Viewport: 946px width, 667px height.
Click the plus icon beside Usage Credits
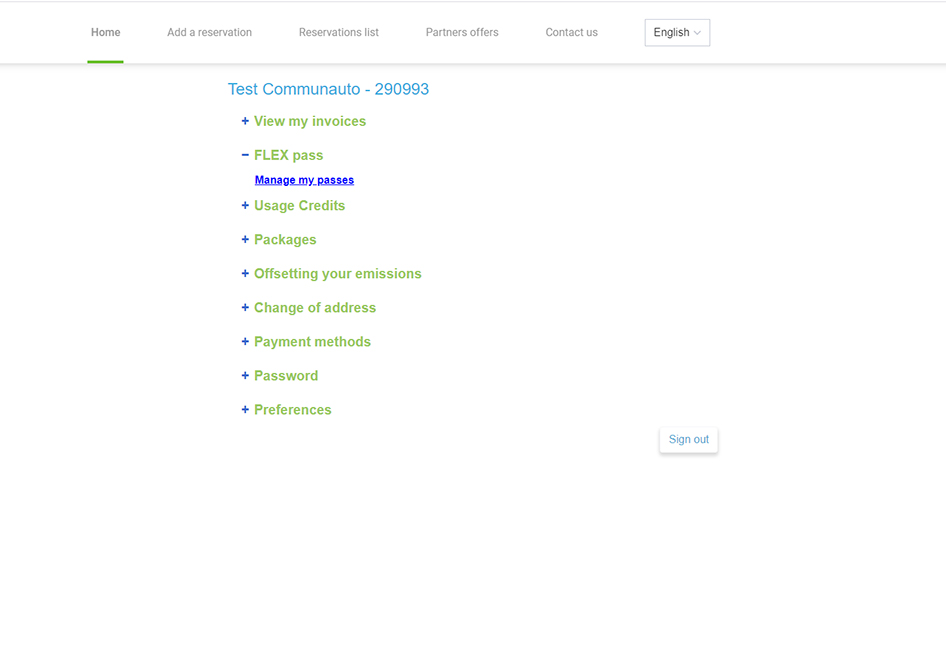[x=245, y=206]
